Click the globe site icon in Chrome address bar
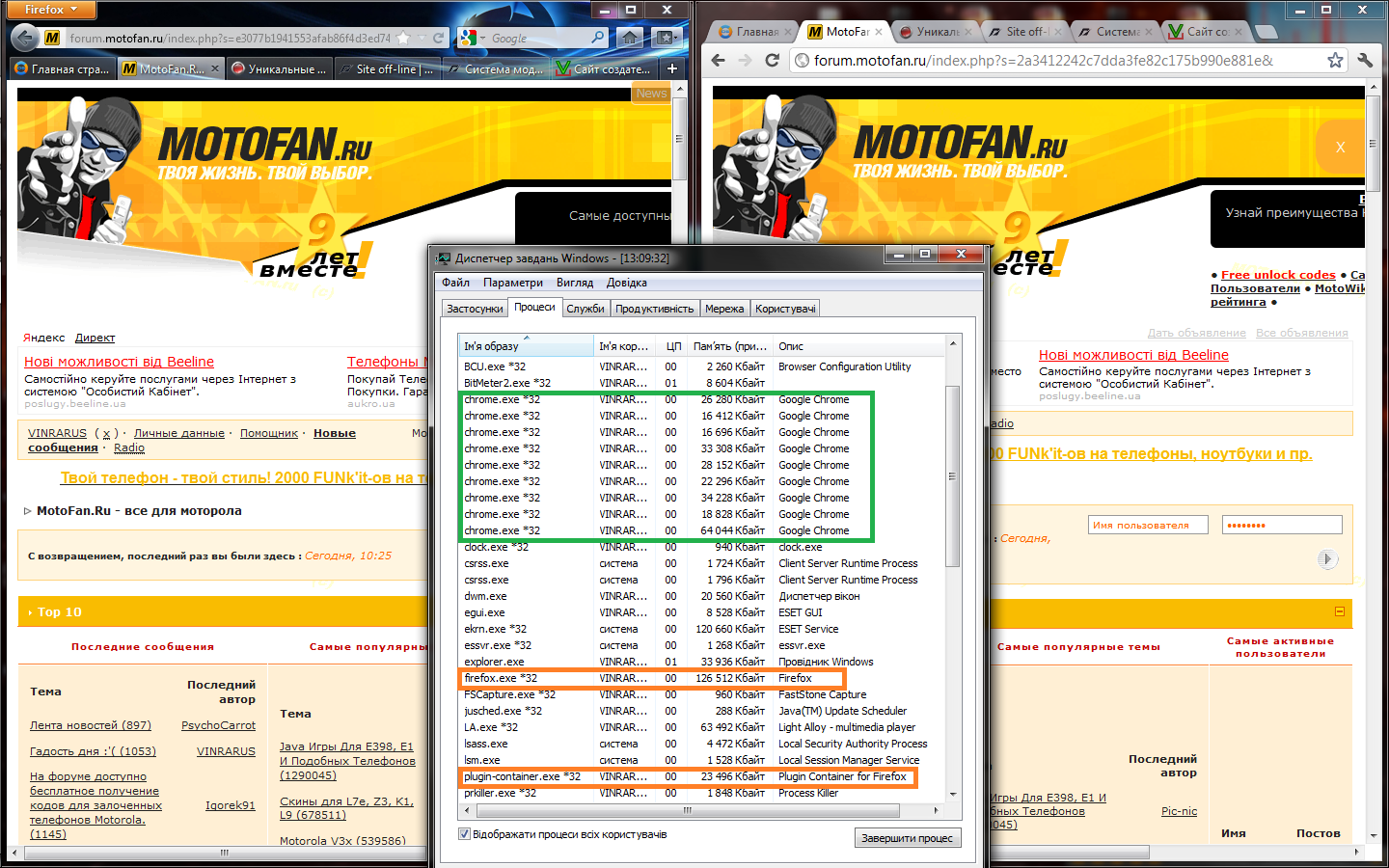 click(x=802, y=60)
